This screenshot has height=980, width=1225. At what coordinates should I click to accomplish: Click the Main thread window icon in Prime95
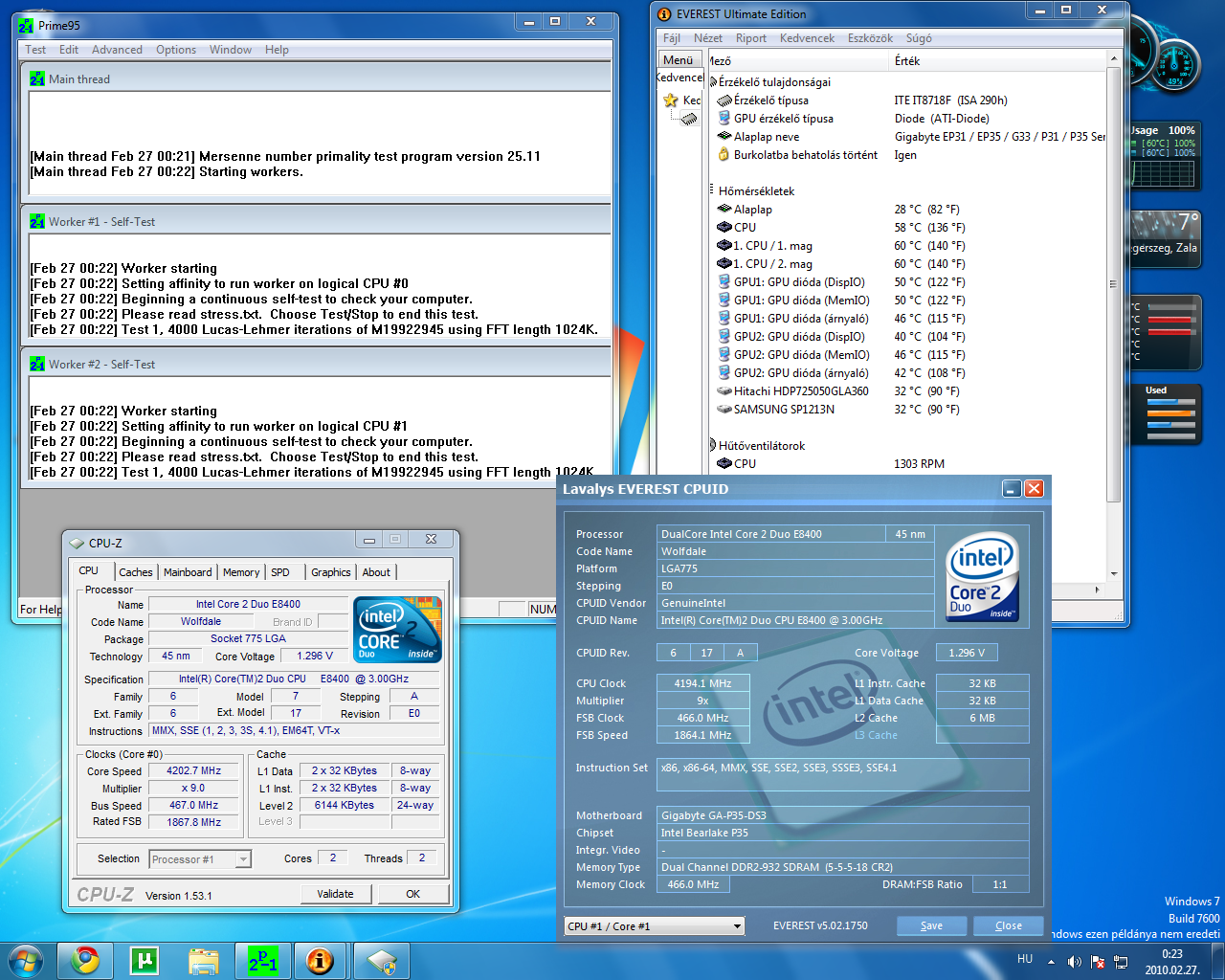[x=37, y=79]
